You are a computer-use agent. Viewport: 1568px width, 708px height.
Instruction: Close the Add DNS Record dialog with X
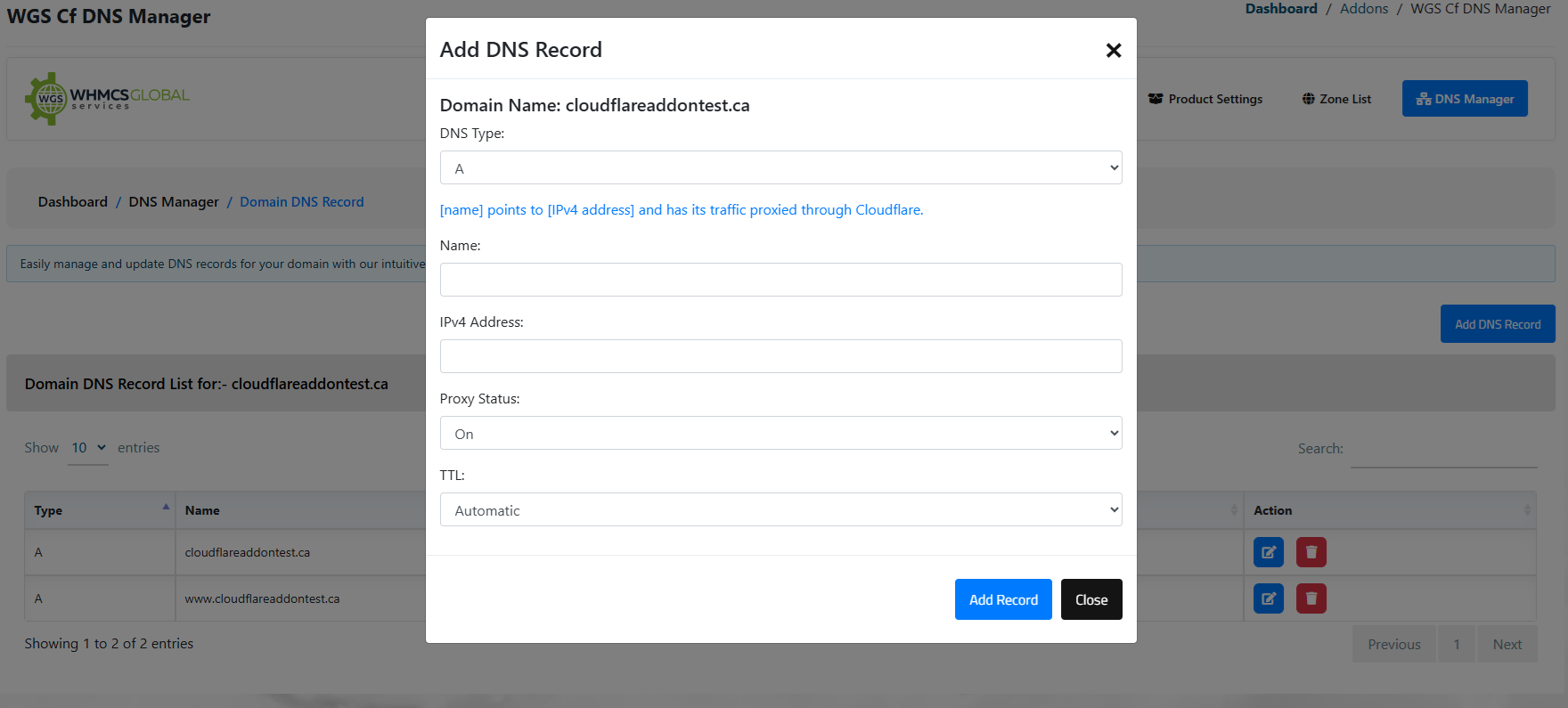pyautogui.click(x=1113, y=51)
